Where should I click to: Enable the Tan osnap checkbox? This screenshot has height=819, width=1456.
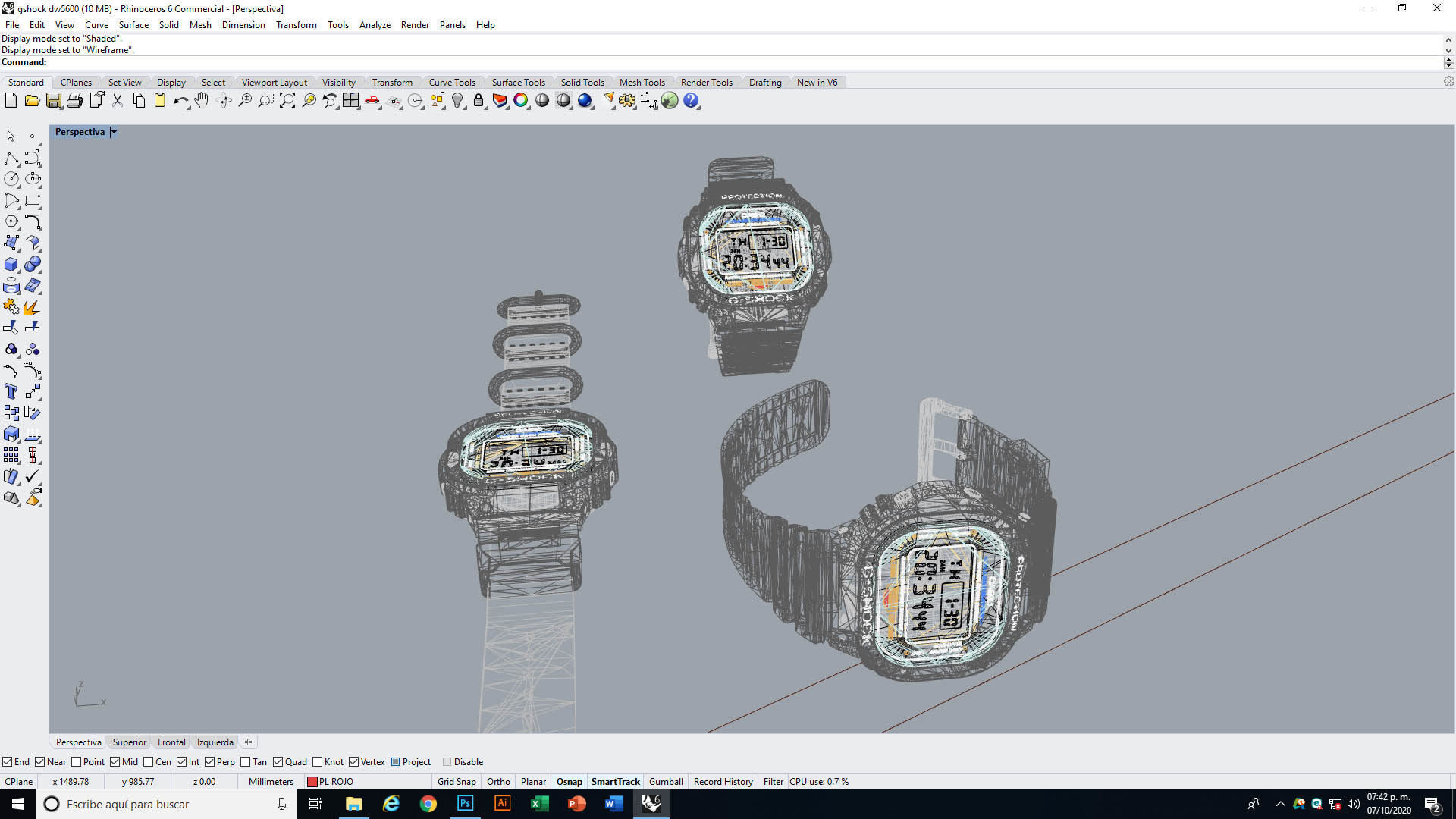245,762
